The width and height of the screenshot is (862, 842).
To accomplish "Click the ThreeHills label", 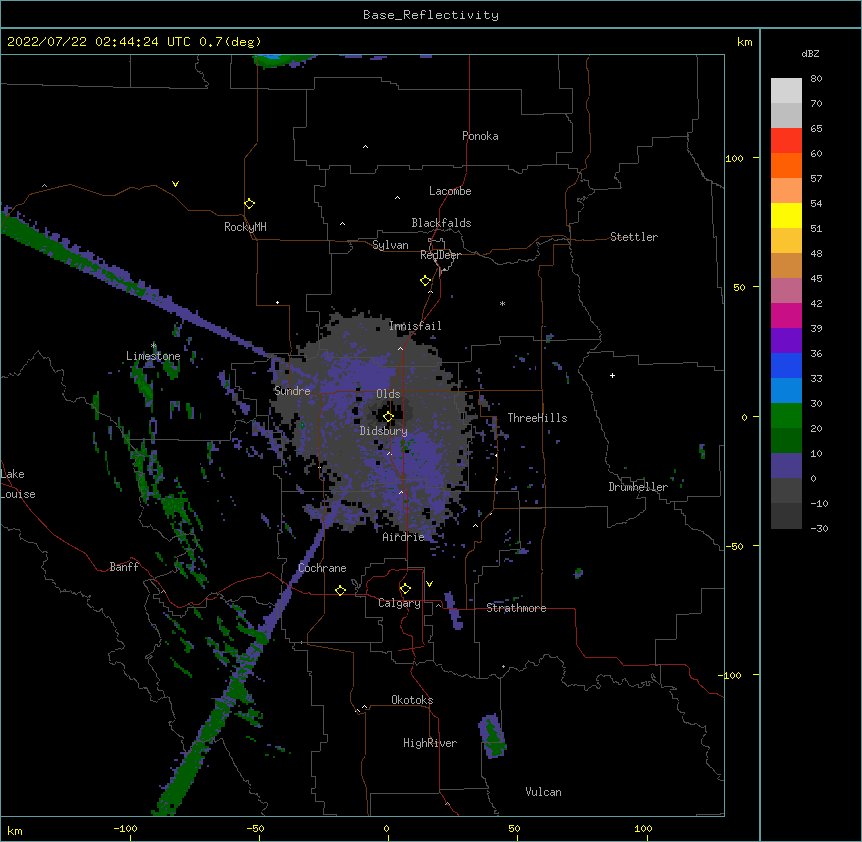I will point(537,418).
